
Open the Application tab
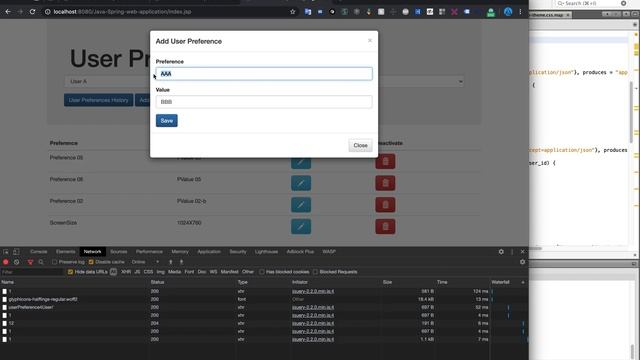pyautogui.click(x=209, y=252)
